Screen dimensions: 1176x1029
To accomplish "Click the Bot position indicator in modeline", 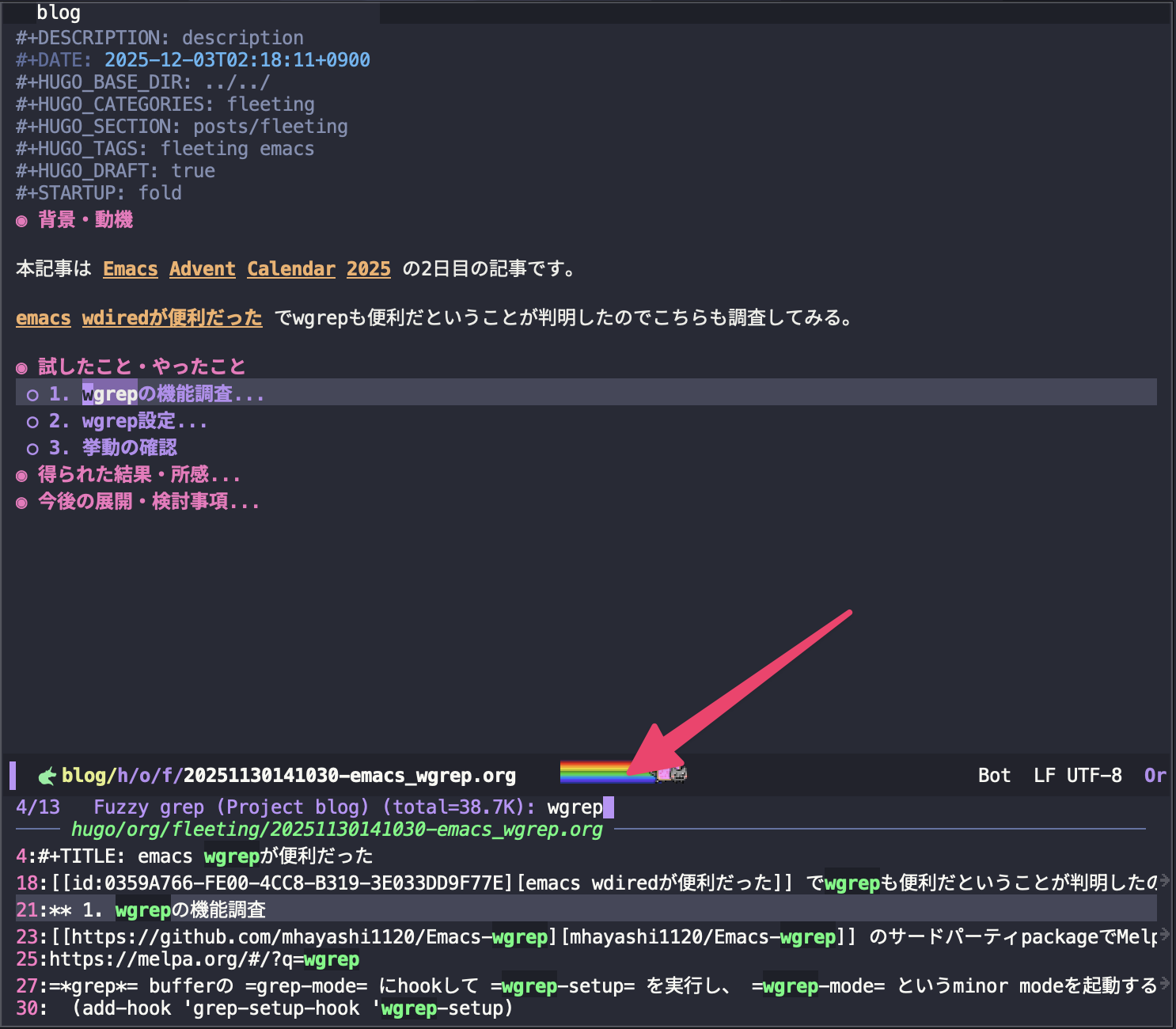I will (994, 776).
